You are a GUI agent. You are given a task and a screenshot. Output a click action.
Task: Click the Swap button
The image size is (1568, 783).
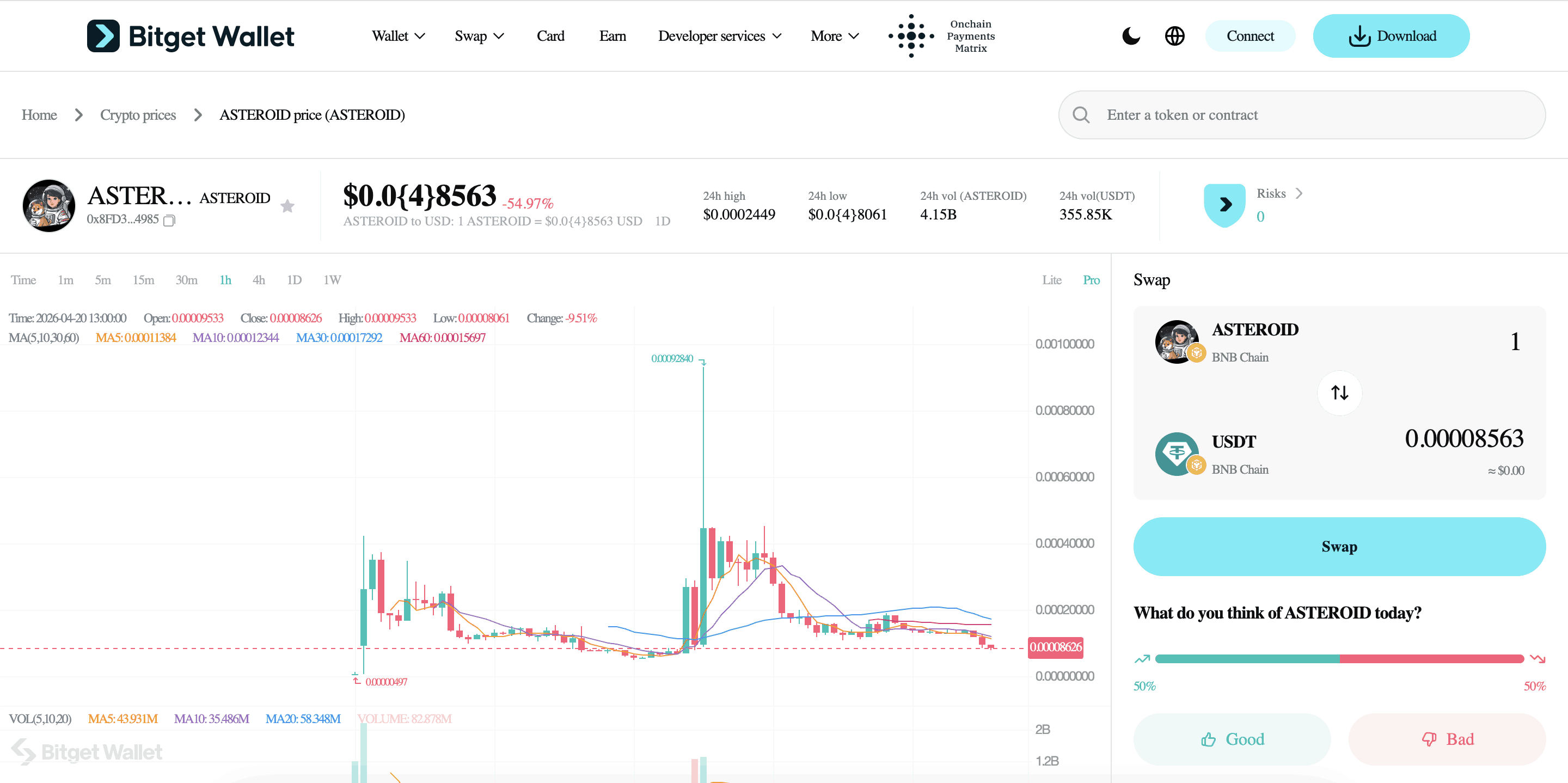1339,546
